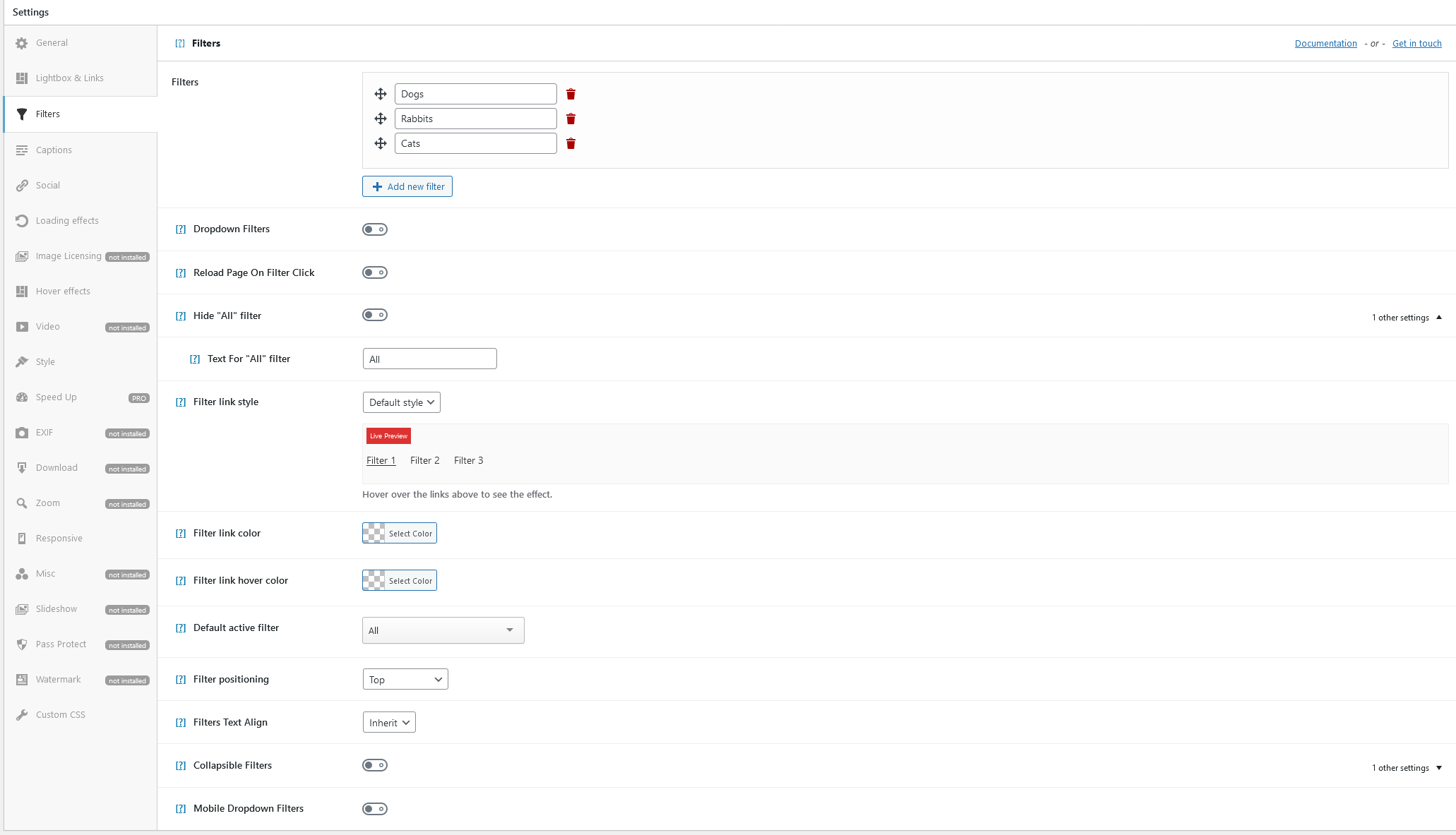
Task: Open Default active filter dropdown
Action: click(x=443, y=630)
